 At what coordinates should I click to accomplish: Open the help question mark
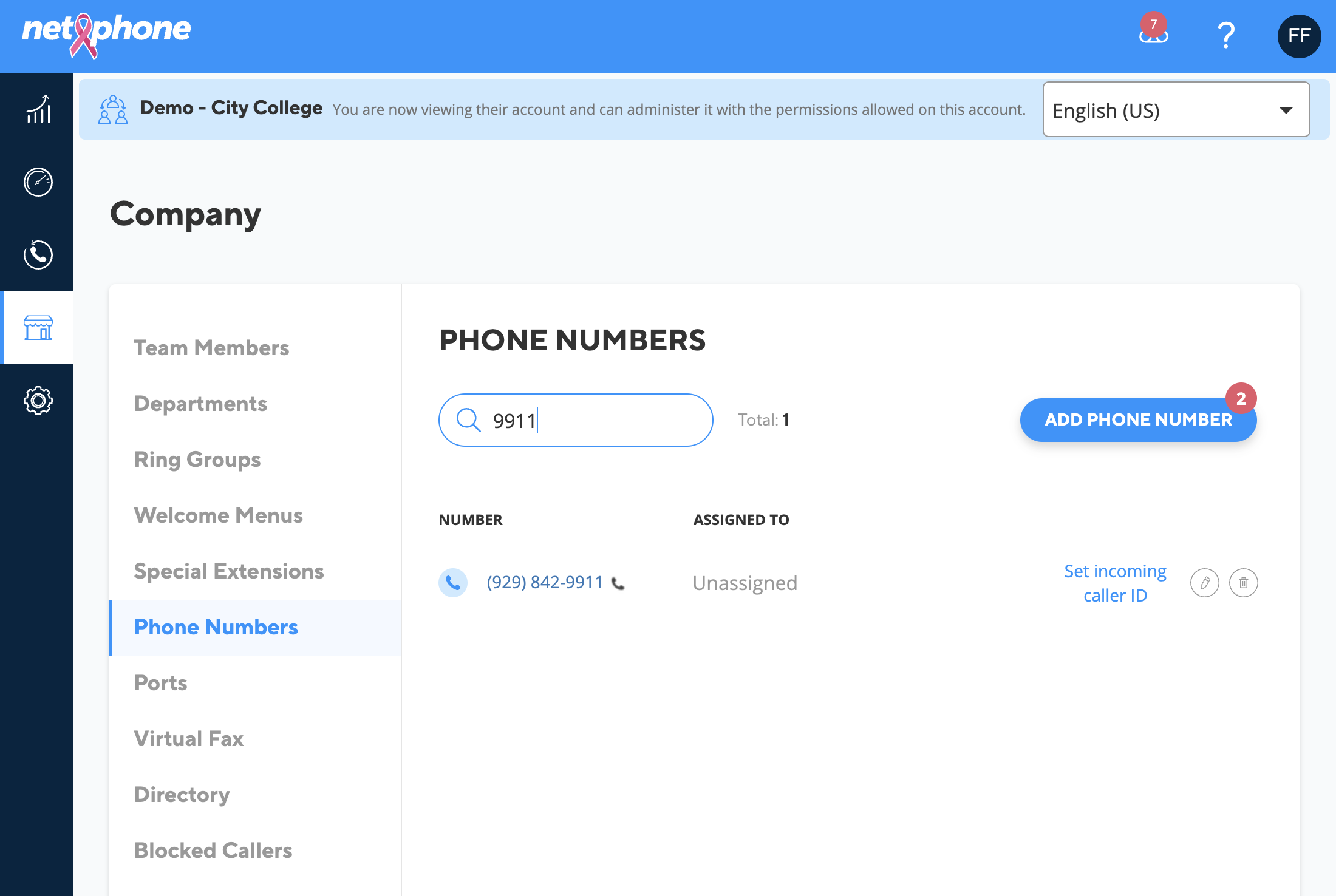pos(1226,36)
